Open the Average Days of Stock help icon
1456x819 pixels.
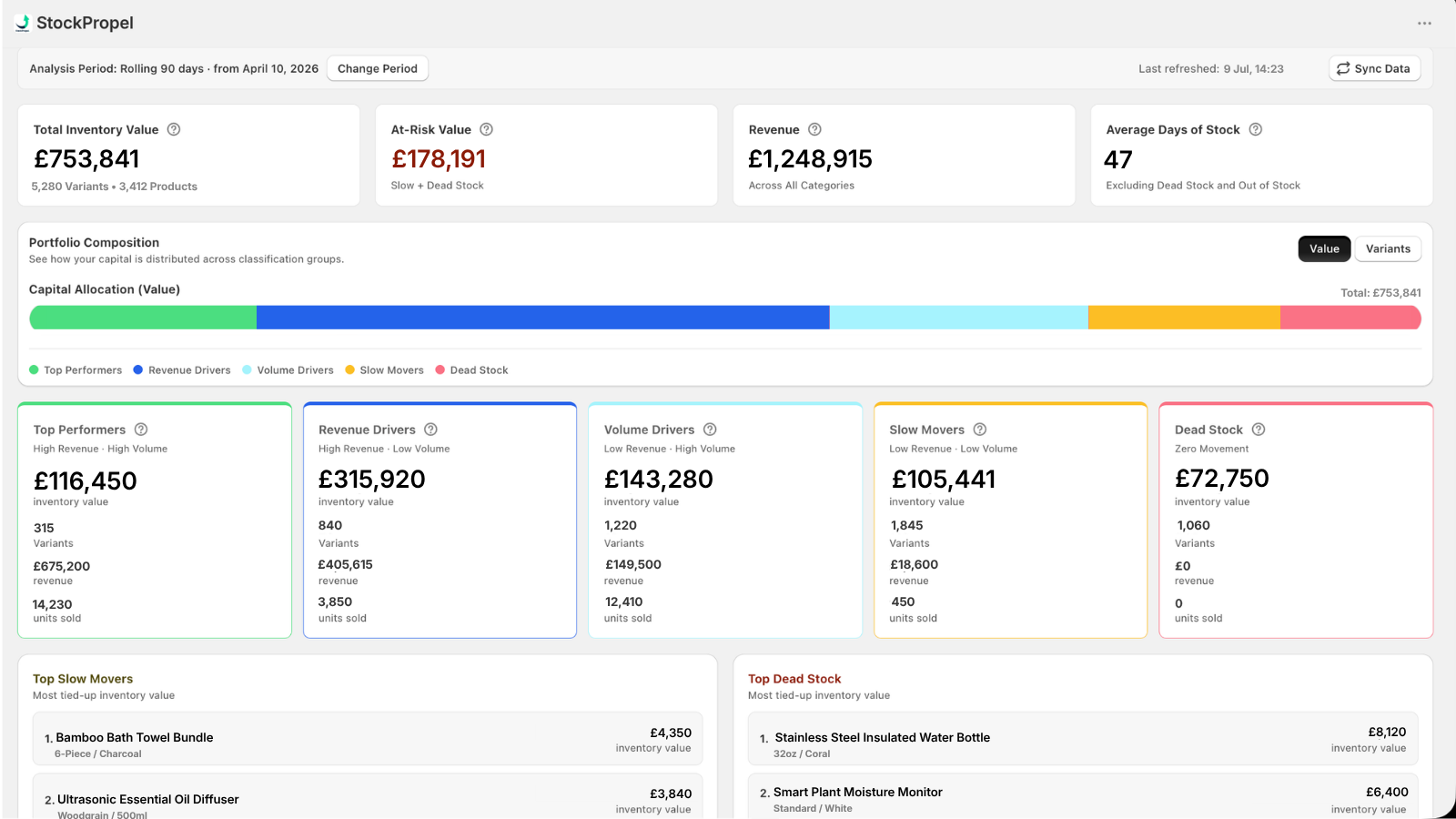[1256, 129]
